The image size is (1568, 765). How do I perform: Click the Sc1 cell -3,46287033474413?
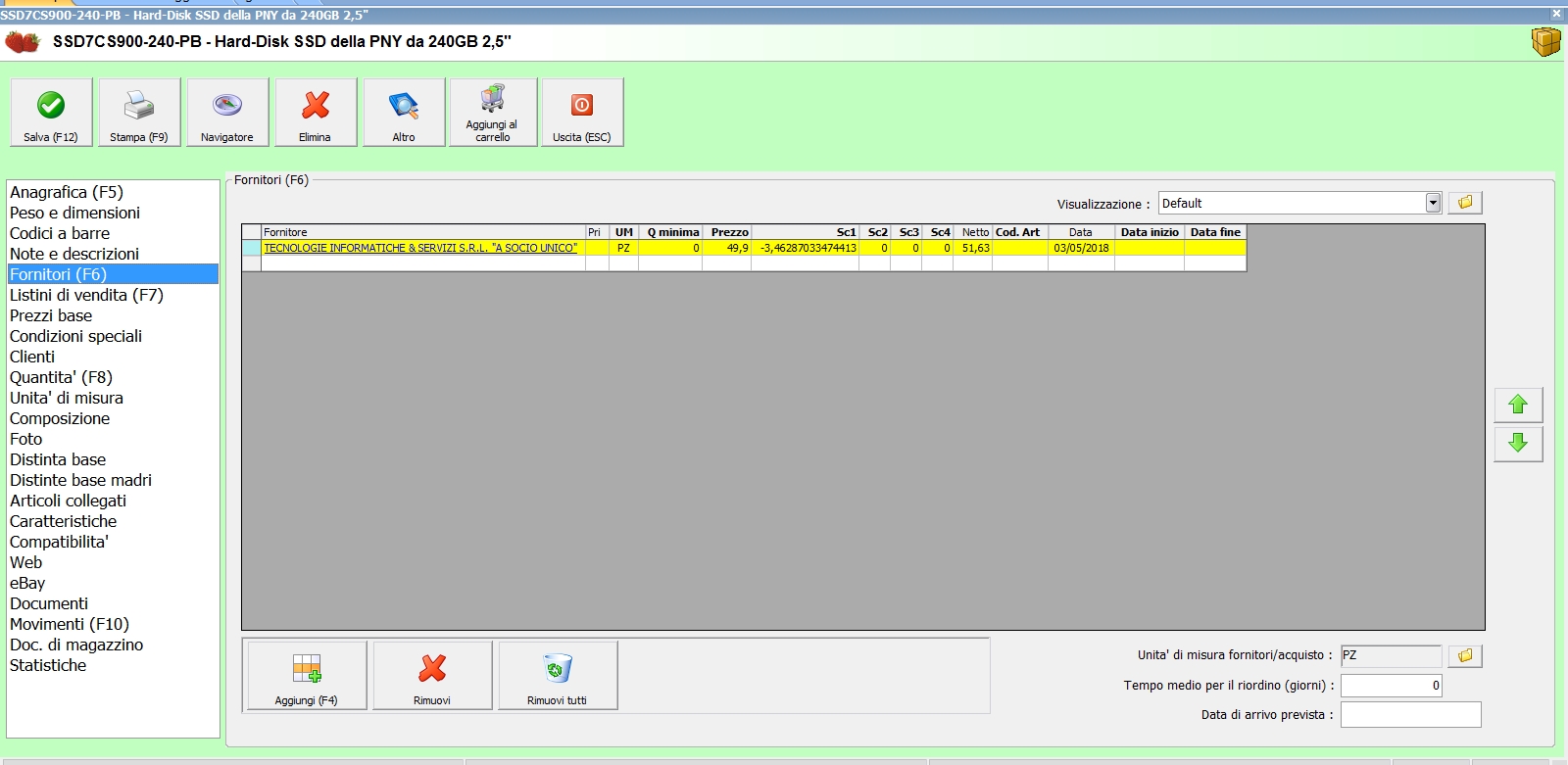point(805,248)
